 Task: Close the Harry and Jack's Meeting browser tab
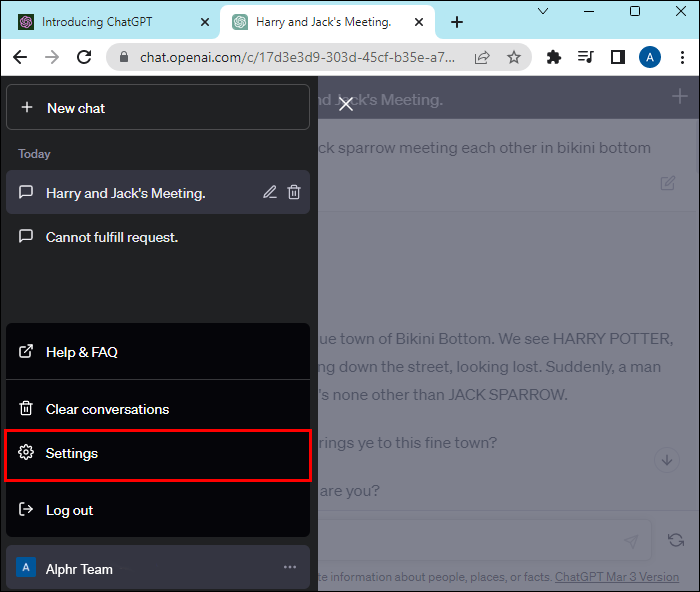click(419, 22)
